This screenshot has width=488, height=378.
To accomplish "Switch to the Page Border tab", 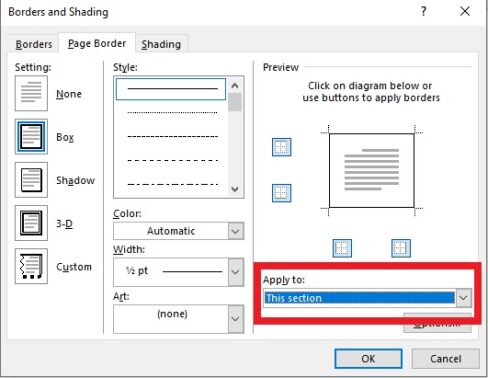I will 97,43.
